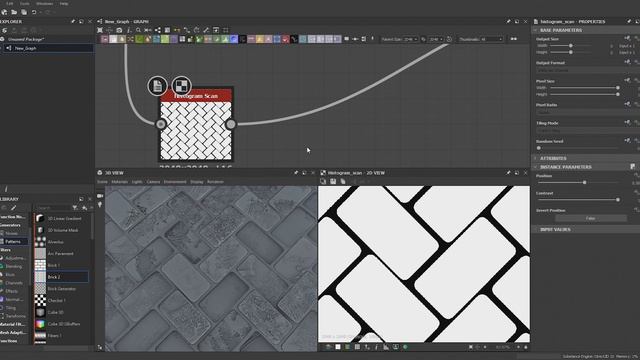Adjust the Contrast slider handle
640x360 pixels.
(618, 200)
